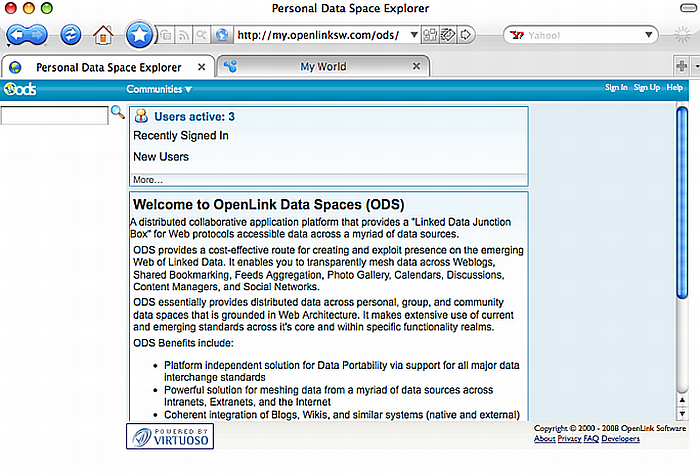The height and width of the screenshot is (476, 700).
Task: Switch to the My World tab
Action: point(323,67)
